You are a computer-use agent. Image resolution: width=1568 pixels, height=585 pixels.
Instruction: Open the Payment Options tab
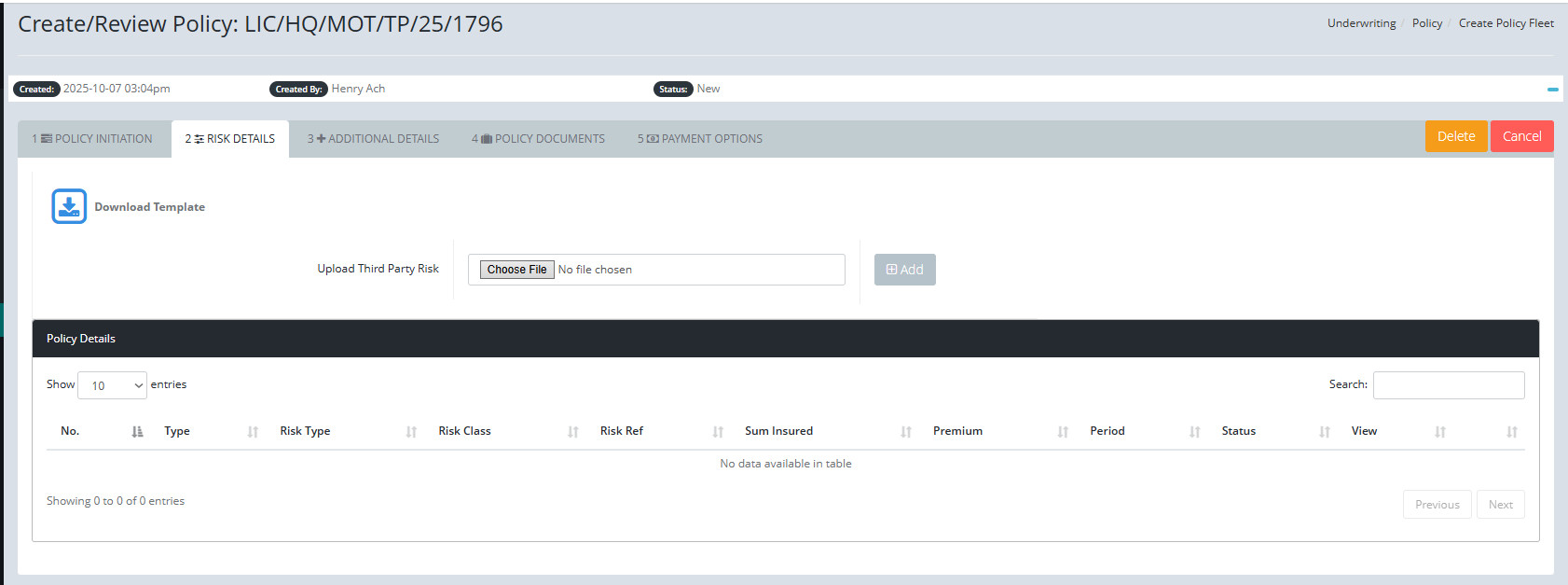click(700, 139)
